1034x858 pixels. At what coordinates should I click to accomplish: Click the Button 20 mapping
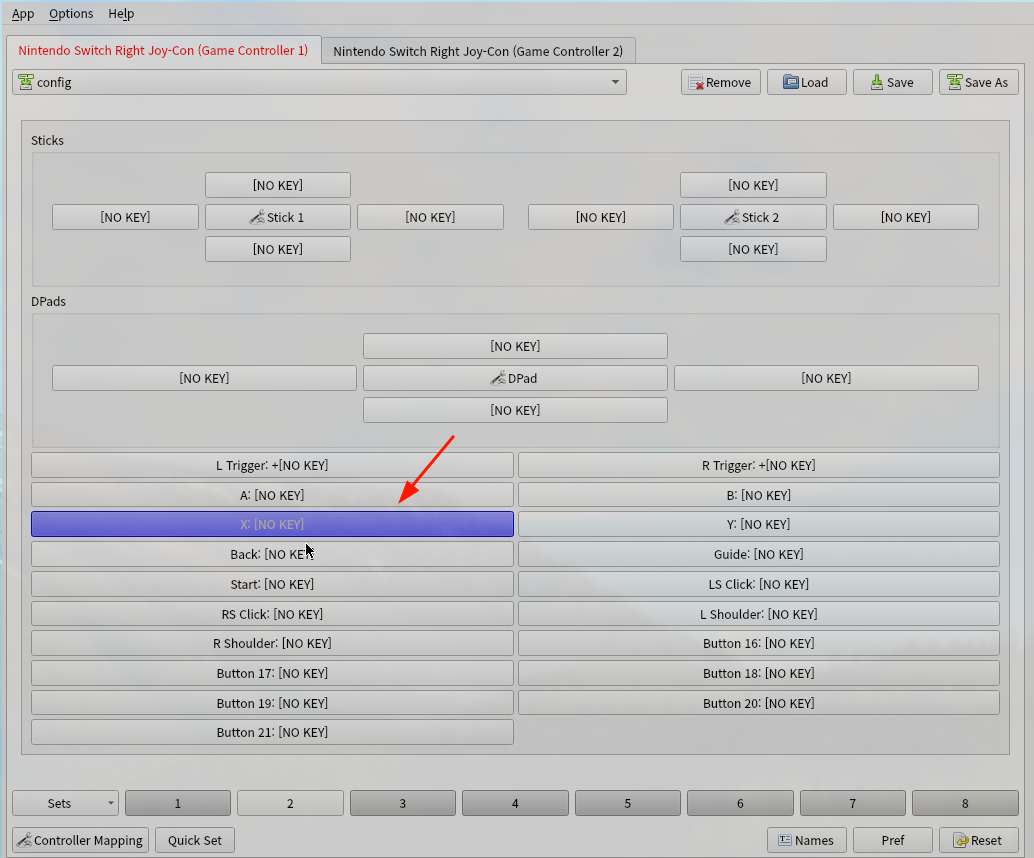759,703
